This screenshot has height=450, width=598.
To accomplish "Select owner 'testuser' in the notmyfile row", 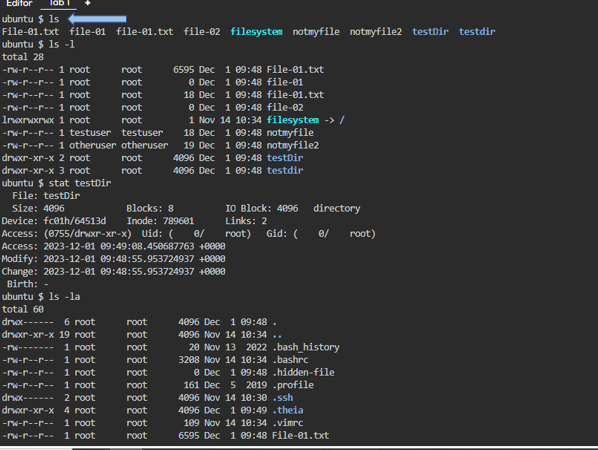I will click(90, 133).
